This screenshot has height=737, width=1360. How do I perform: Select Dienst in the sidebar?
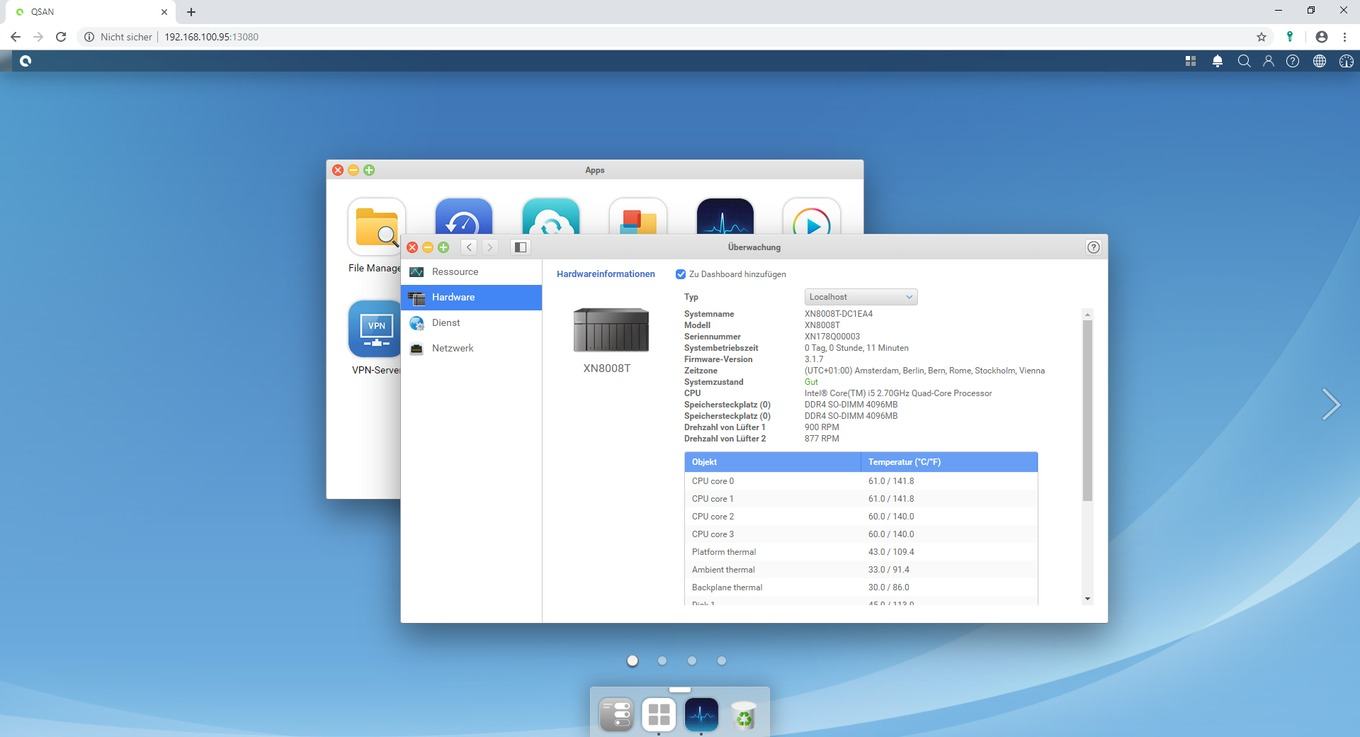tap(471, 323)
